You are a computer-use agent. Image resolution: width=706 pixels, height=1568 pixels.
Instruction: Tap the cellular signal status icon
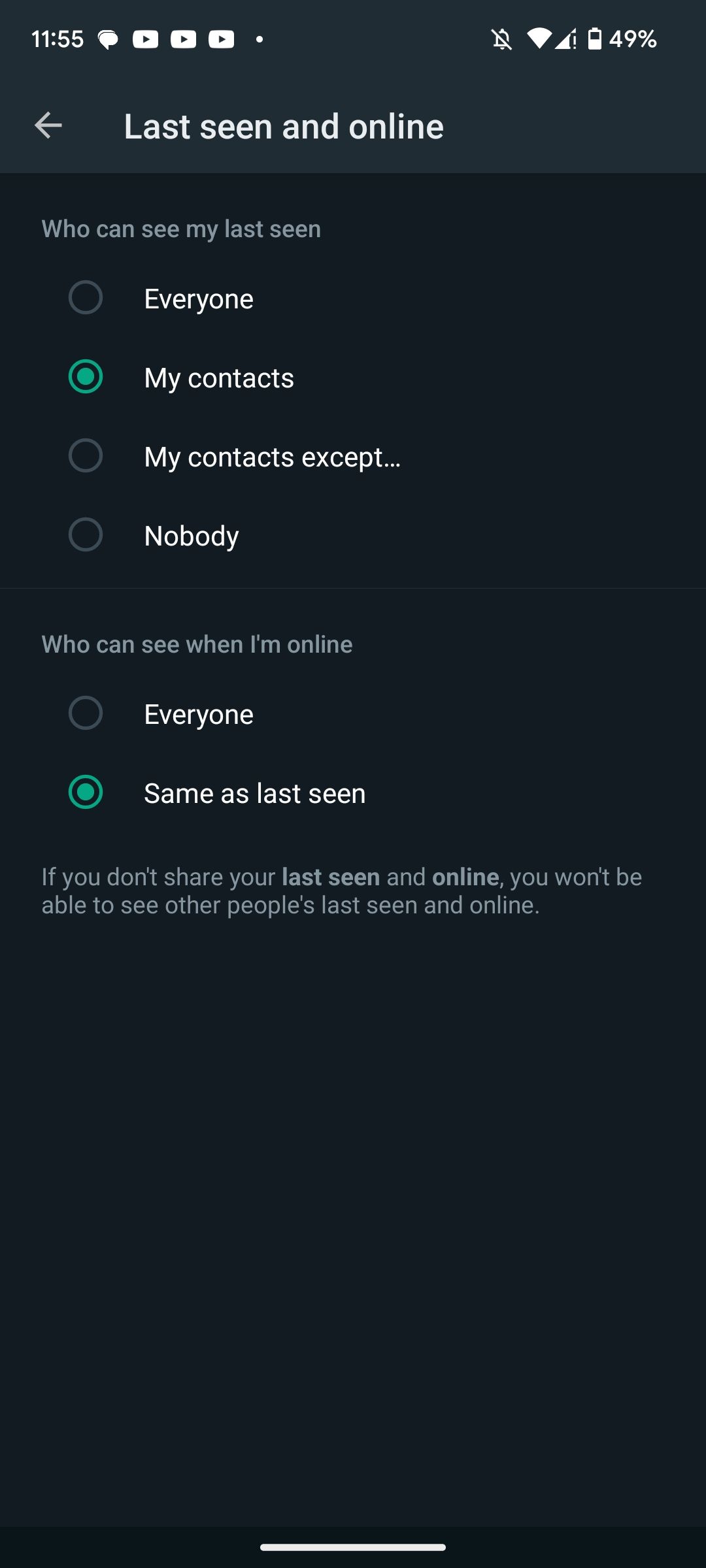(x=566, y=40)
